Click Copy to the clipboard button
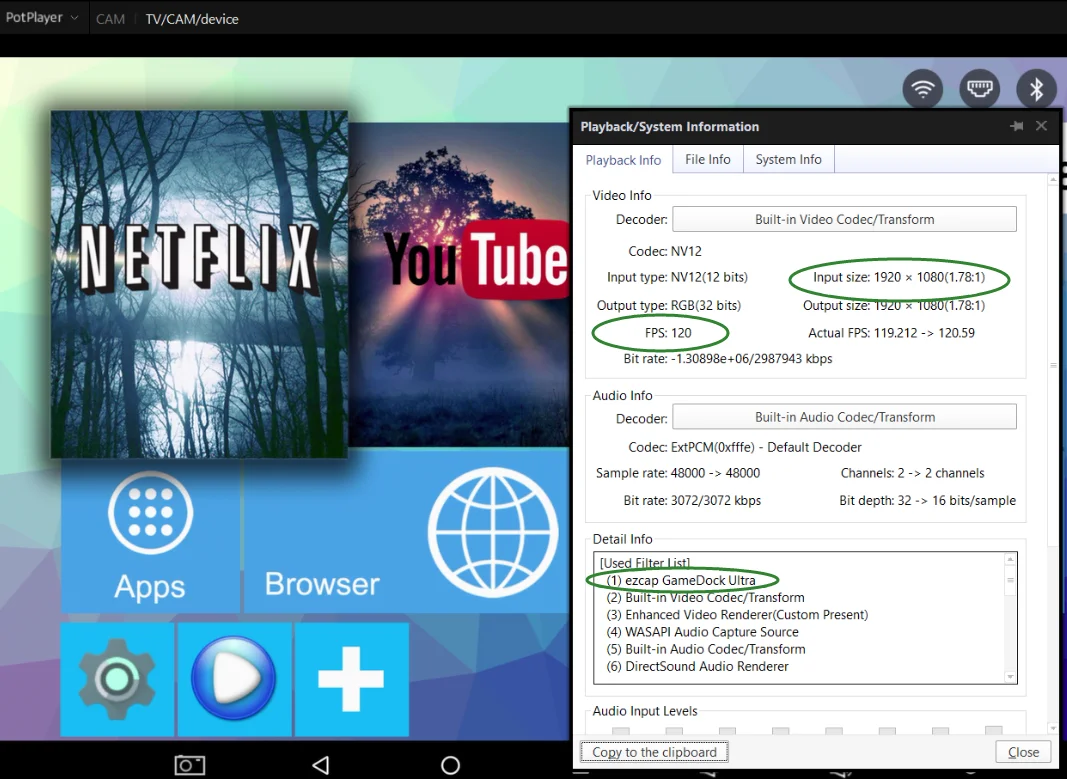Image resolution: width=1067 pixels, height=779 pixels. (654, 752)
